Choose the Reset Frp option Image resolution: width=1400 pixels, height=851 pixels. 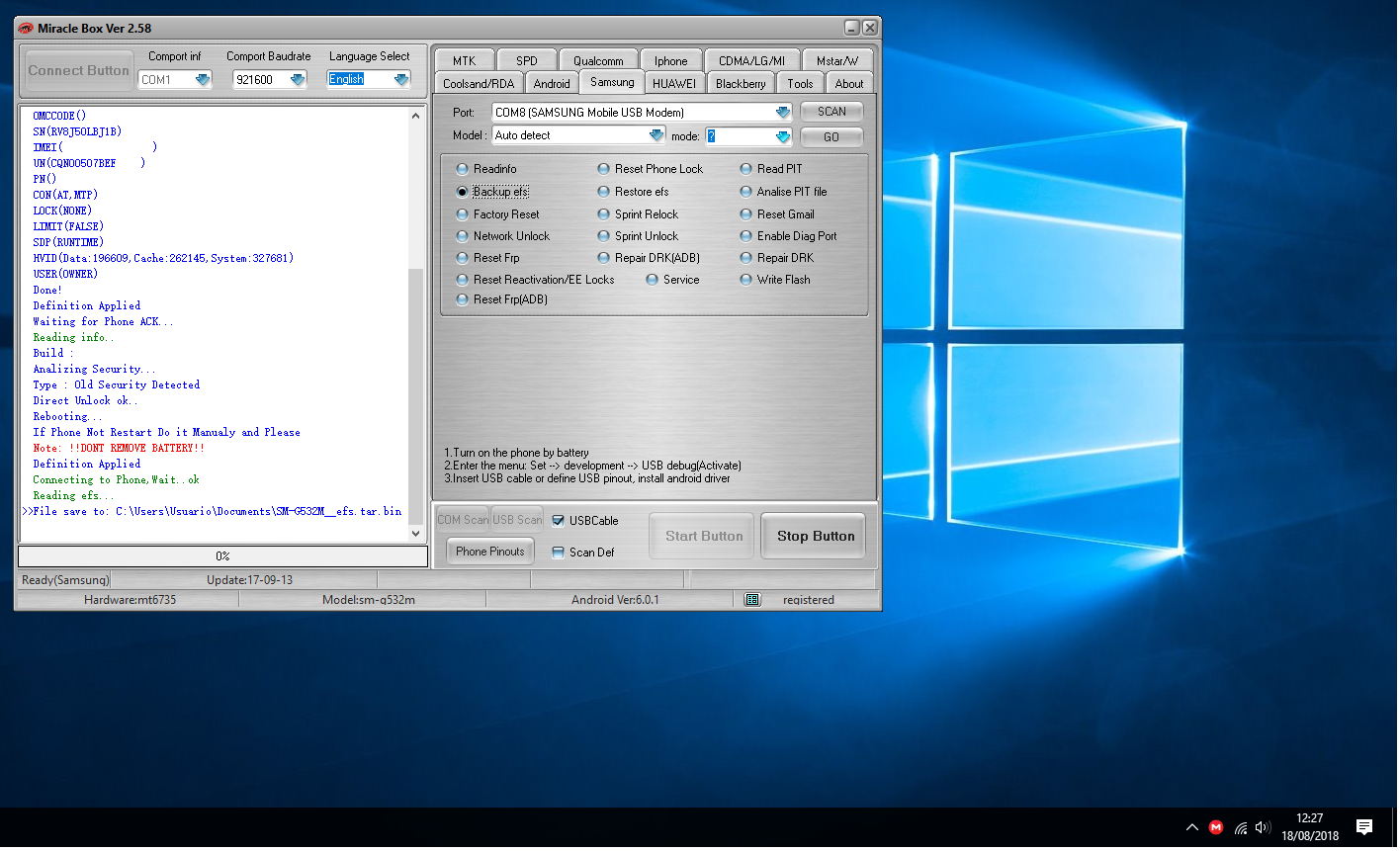[x=488, y=258]
